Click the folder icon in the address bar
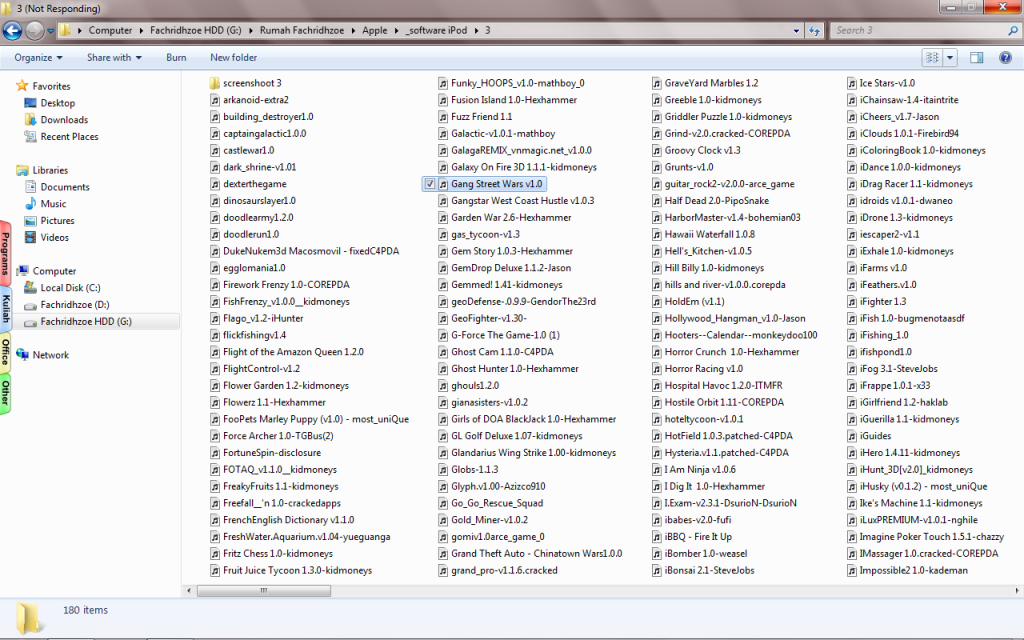The width and height of the screenshot is (1024, 640). click(x=65, y=30)
